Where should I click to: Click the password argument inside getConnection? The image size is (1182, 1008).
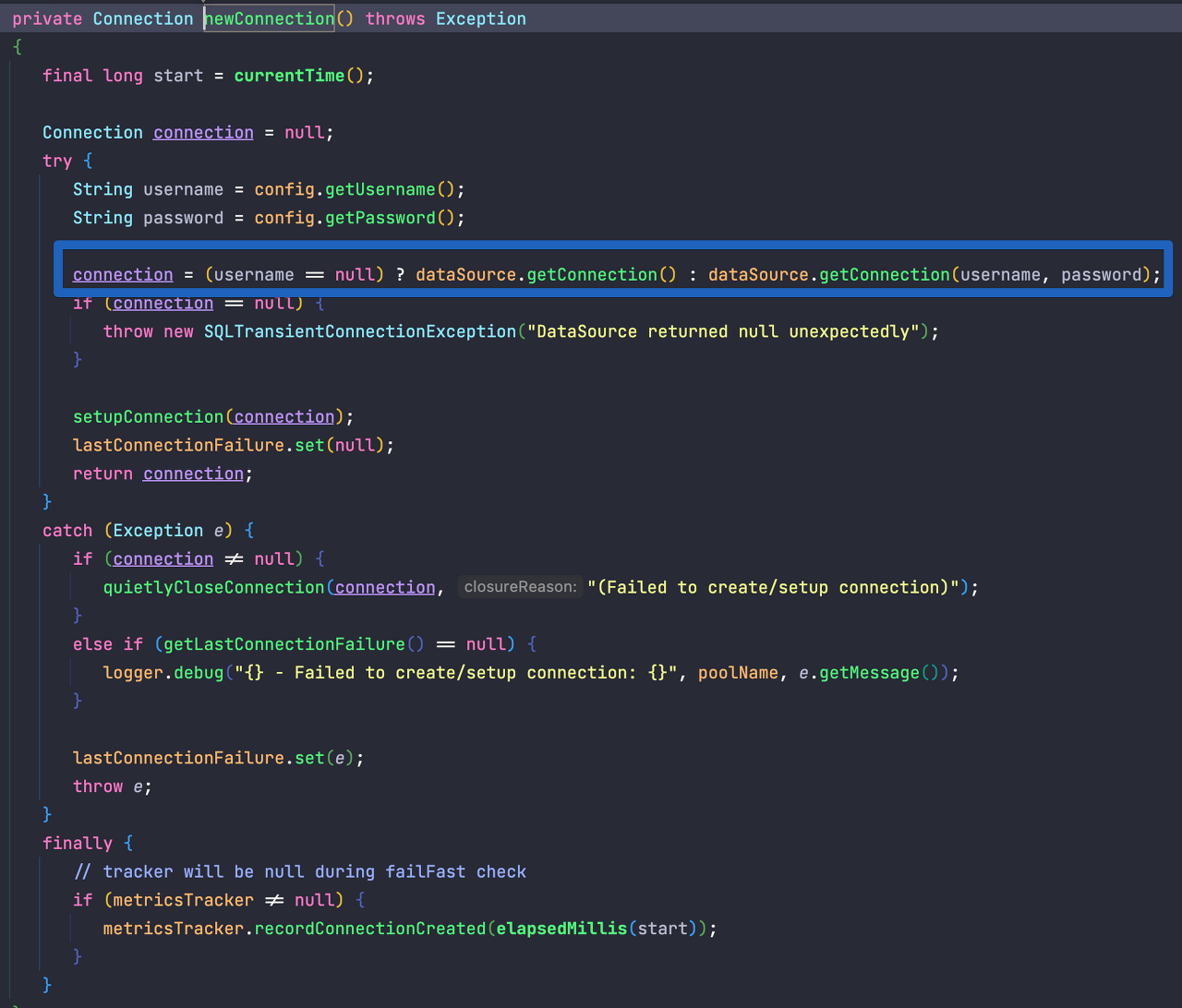click(x=1102, y=275)
